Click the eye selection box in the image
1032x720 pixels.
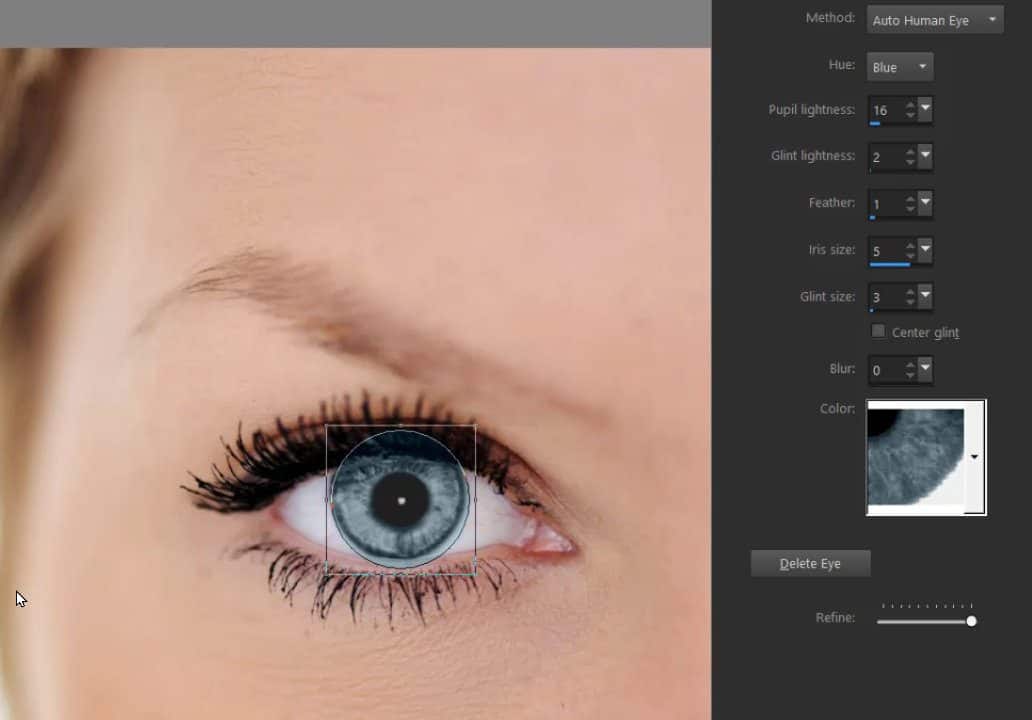pyautogui.click(x=400, y=498)
